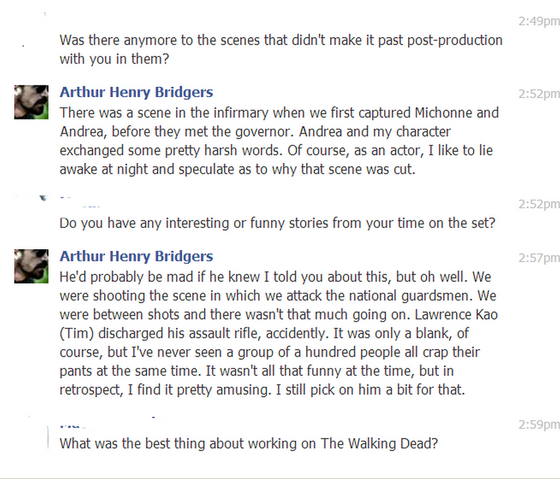Select the question about working on Walking Dead

249,443
